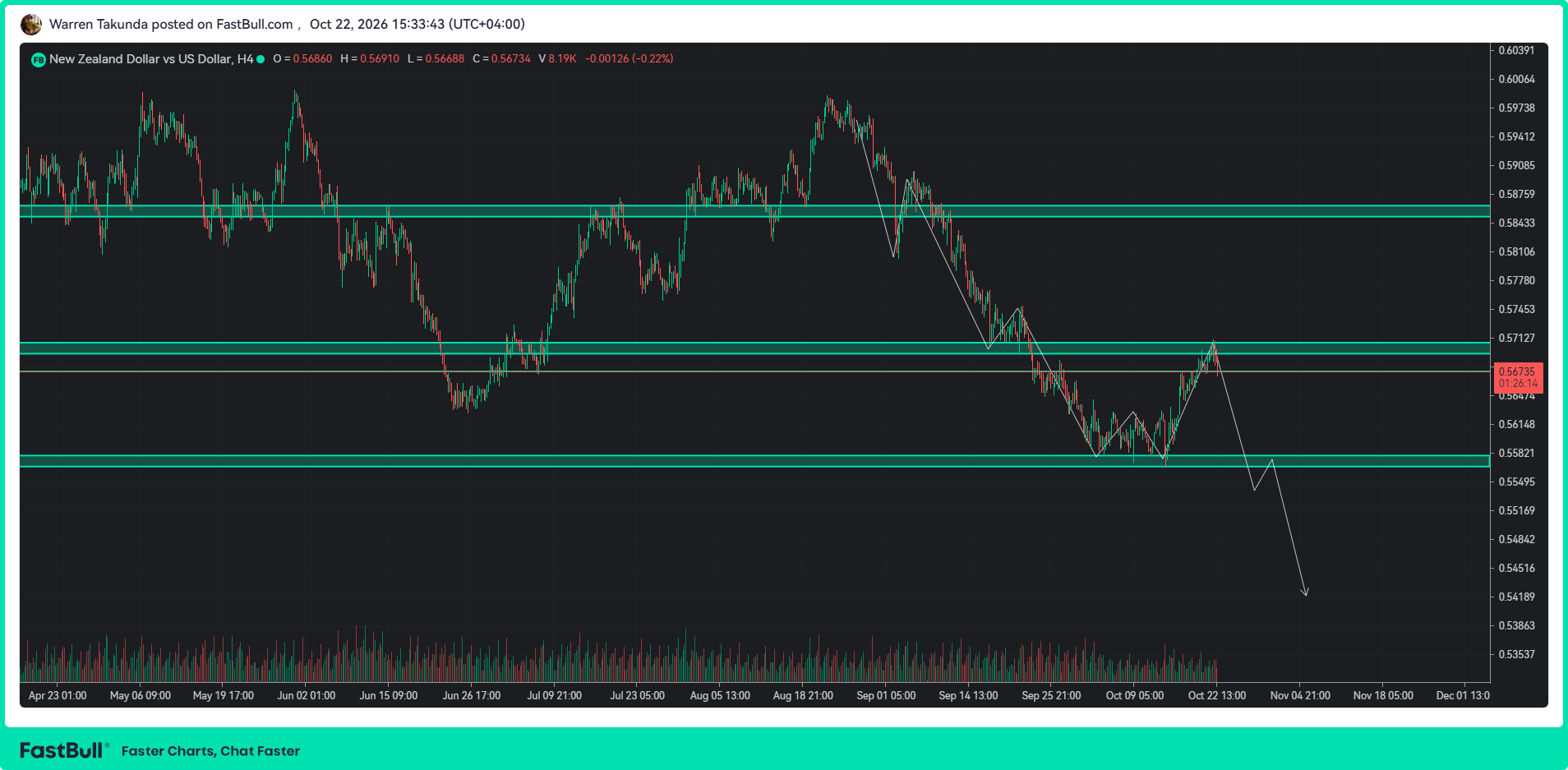Image resolution: width=1568 pixels, height=770 pixels.
Task: Click the 0.55821 price axis label
Action: pyautogui.click(x=1516, y=453)
